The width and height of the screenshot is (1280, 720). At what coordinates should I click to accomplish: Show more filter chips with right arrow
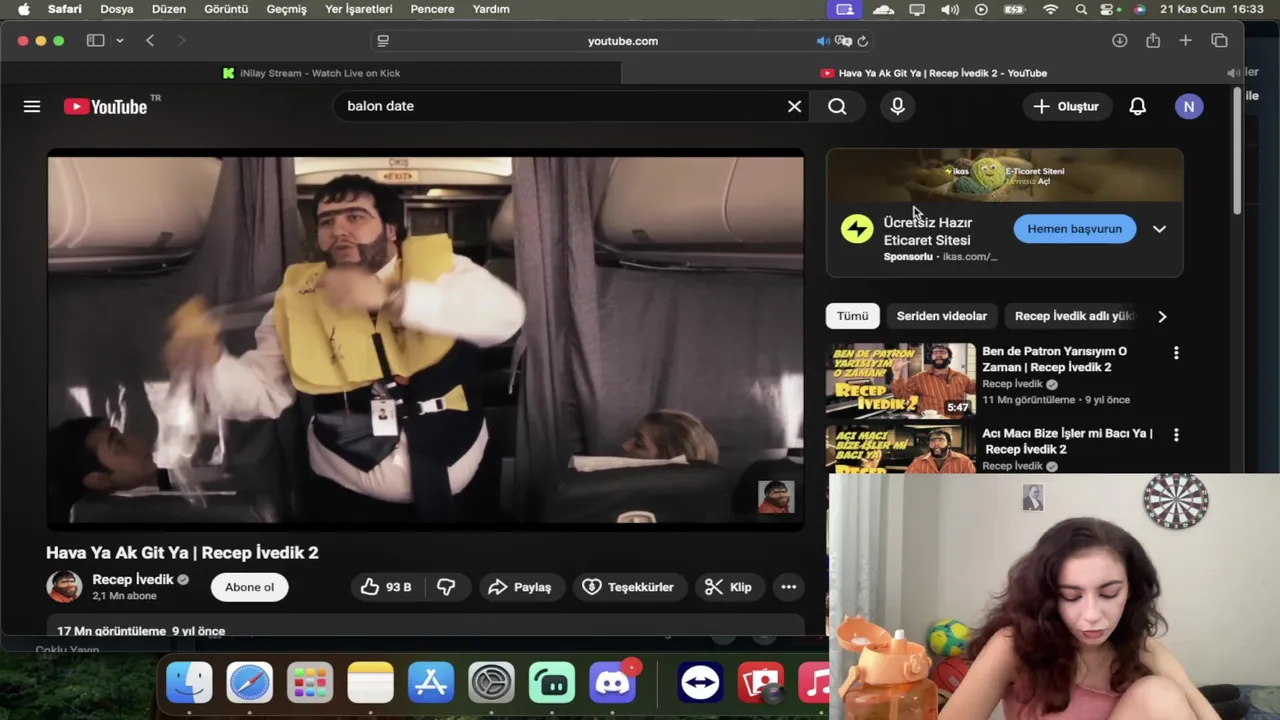pos(1162,316)
